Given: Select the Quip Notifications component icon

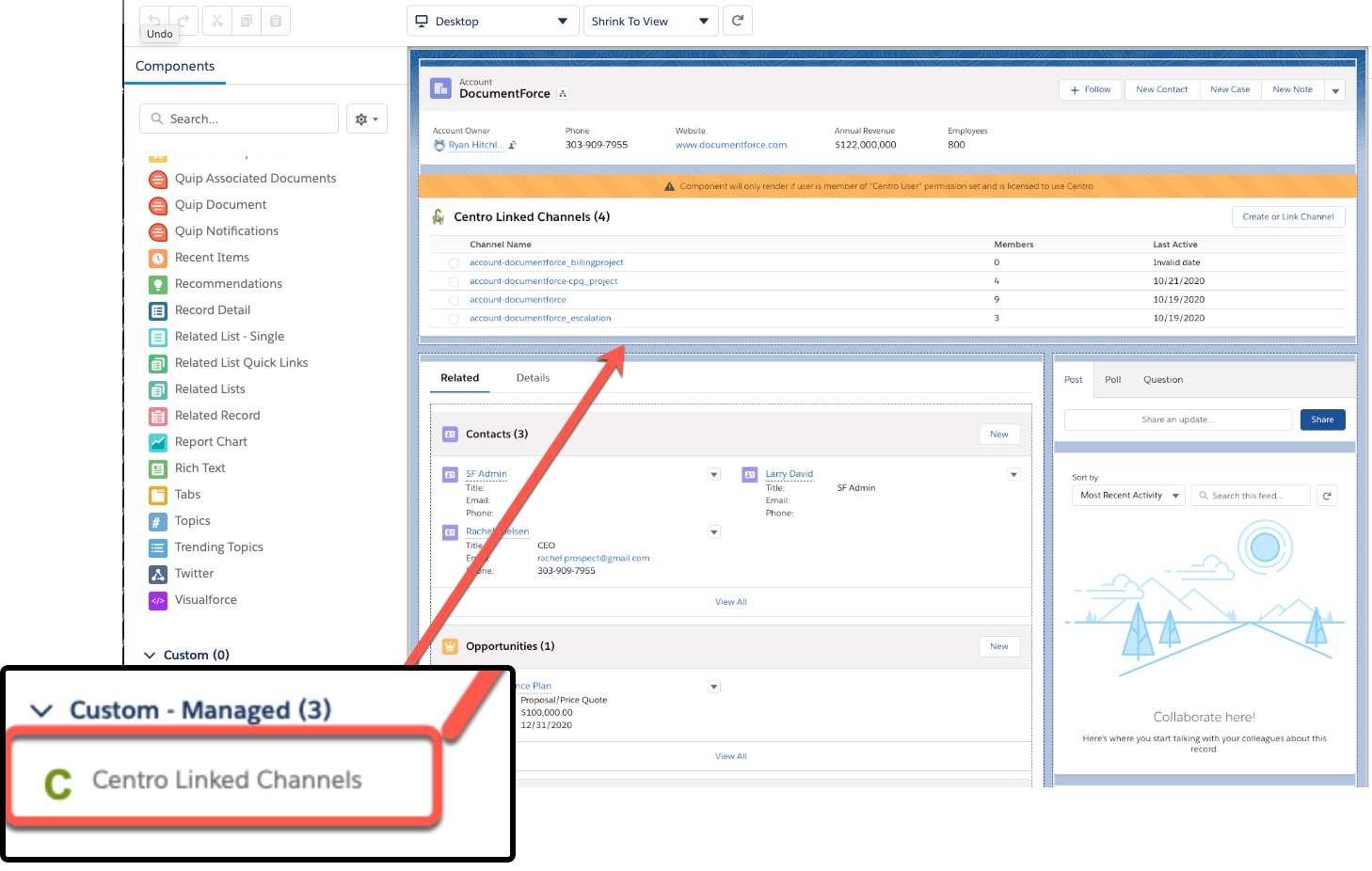Looking at the screenshot, I should [x=158, y=231].
